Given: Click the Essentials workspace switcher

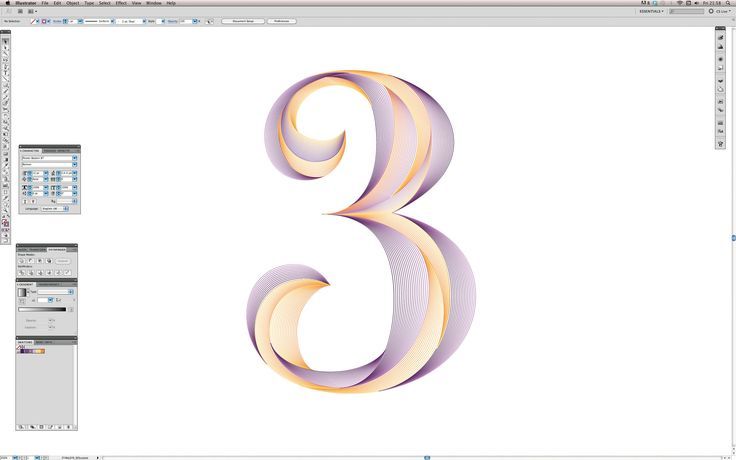Looking at the screenshot, I should tap(652, 11).
